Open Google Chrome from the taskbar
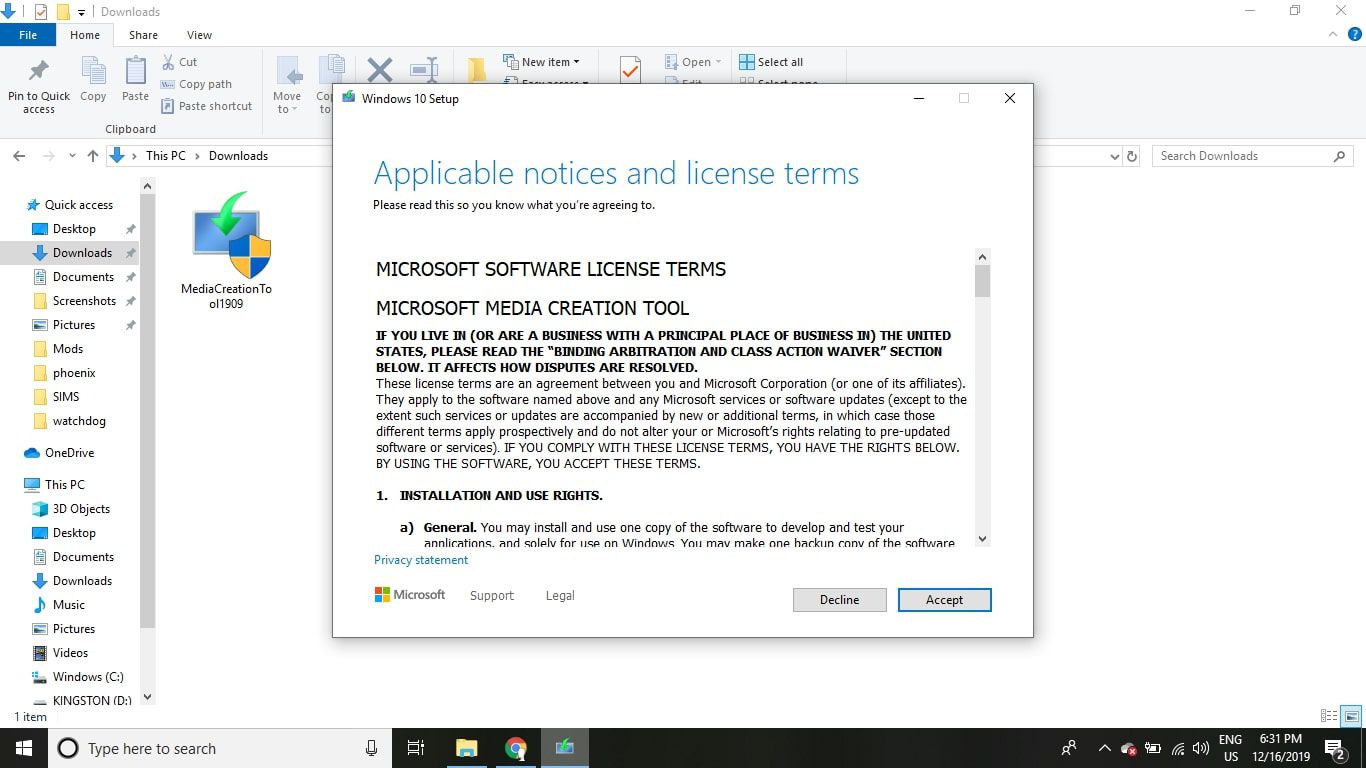Image resolution: width=1366 pixels, height=768 pixels. point(515,748)
